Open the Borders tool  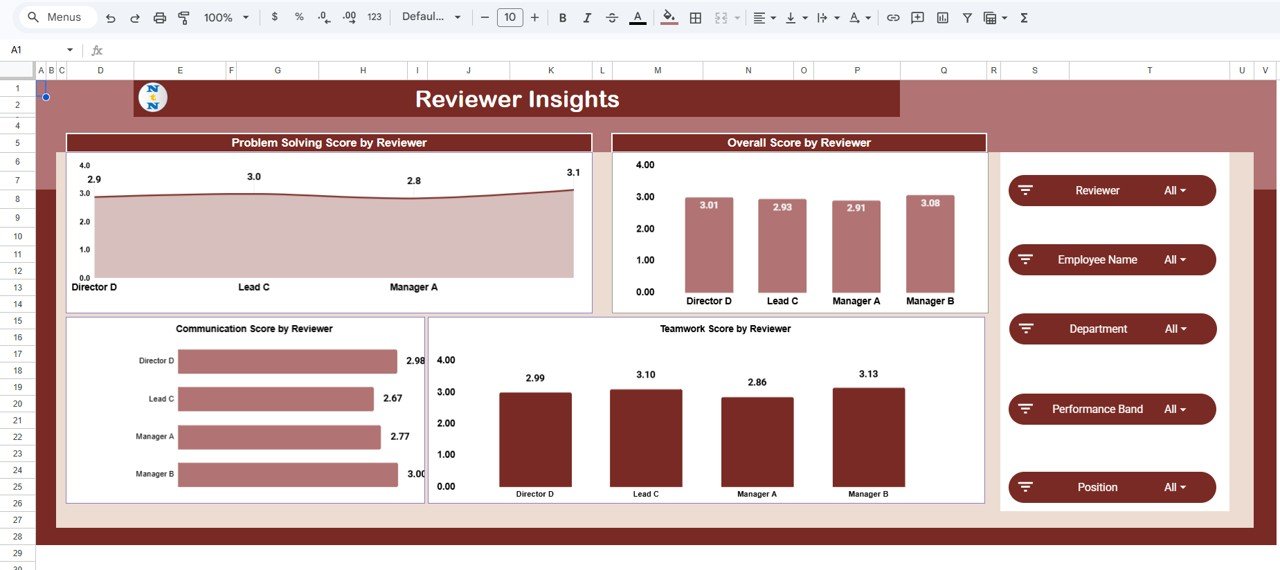coord(695,18)
